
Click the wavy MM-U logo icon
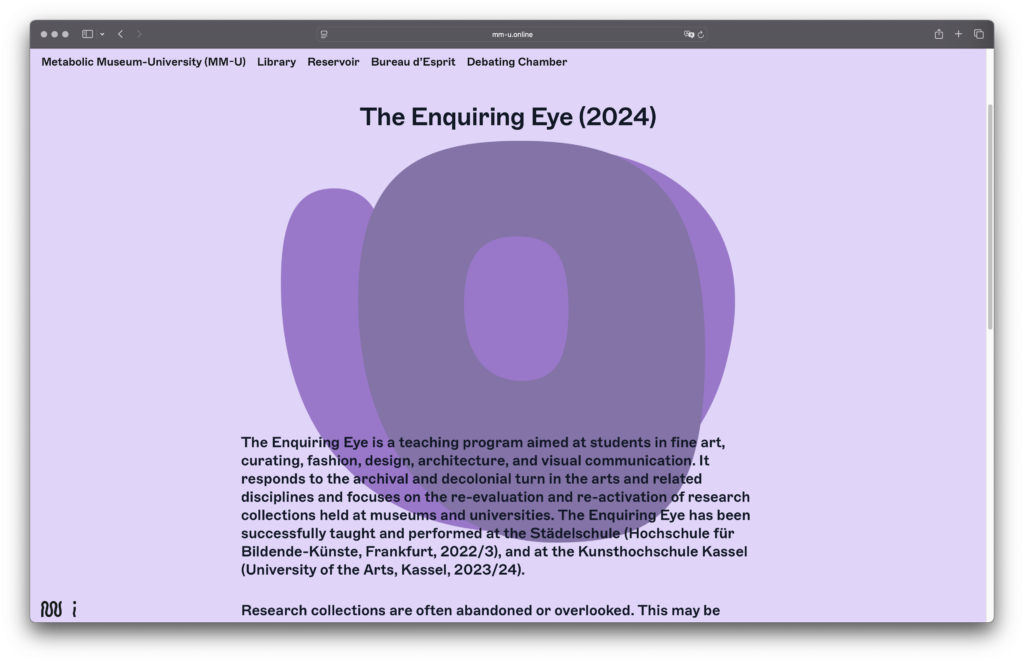click(x=51, y=609)
